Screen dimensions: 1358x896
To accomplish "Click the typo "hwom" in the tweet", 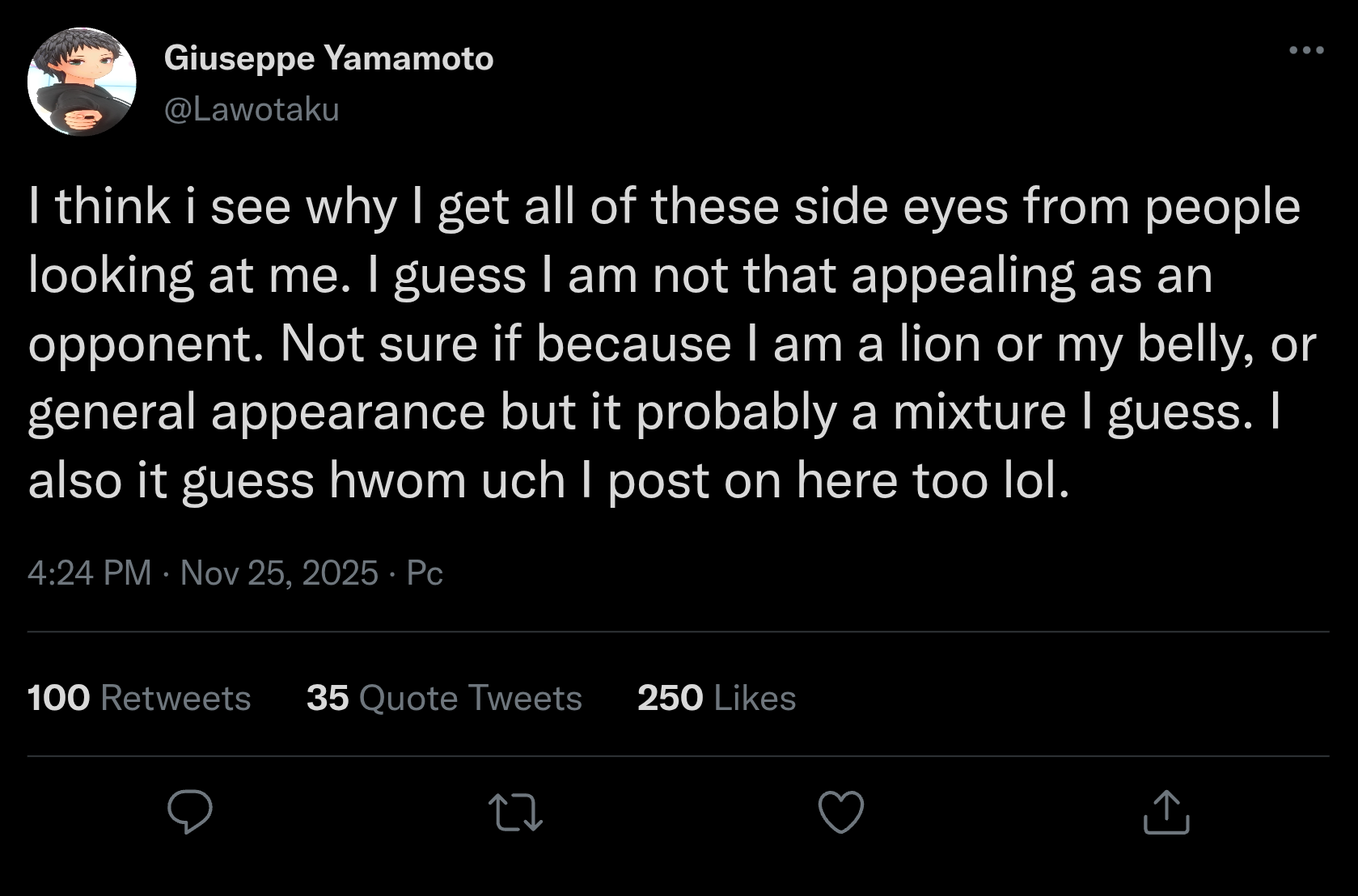I will 396,480.
